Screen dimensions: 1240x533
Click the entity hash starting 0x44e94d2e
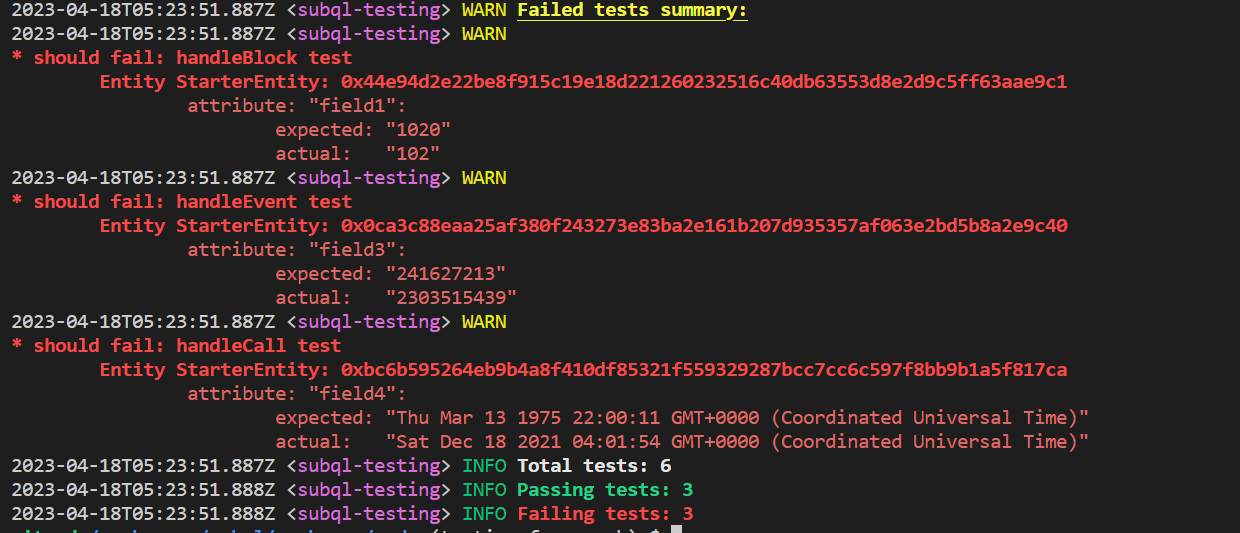(x=704, y=82)
